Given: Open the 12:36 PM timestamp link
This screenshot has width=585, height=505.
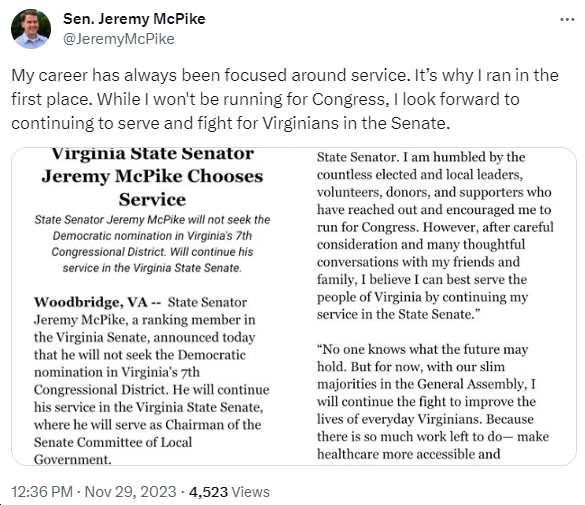Looking at the screenshot, I should [x=42, y=492].
